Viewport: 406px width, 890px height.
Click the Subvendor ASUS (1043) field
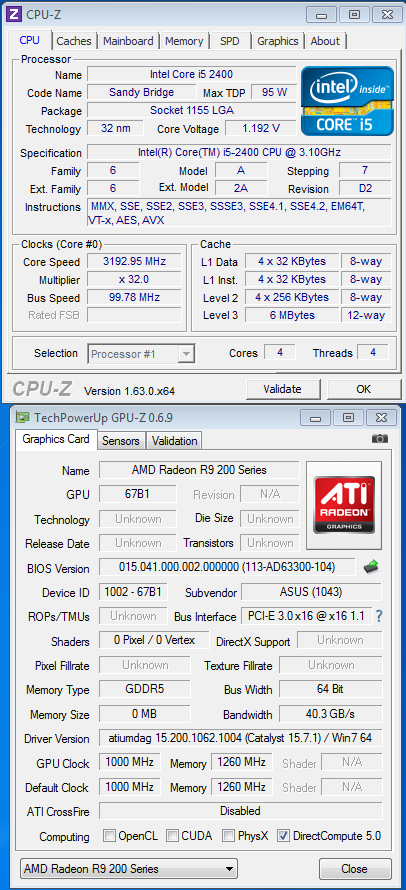(311, 592)
